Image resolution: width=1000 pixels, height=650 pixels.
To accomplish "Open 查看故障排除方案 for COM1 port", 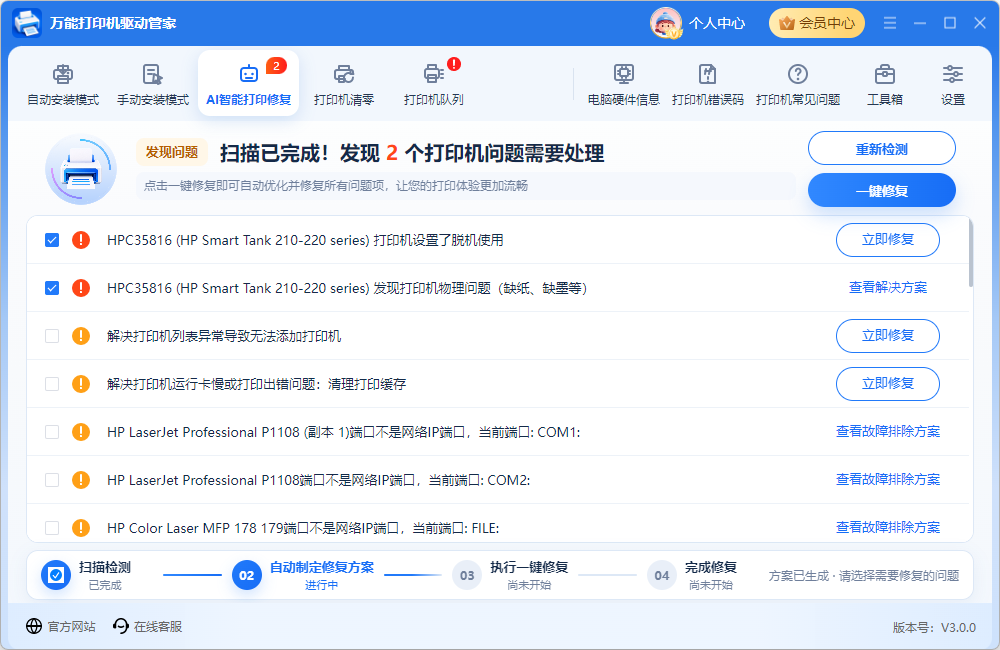I will coord(888,432).
